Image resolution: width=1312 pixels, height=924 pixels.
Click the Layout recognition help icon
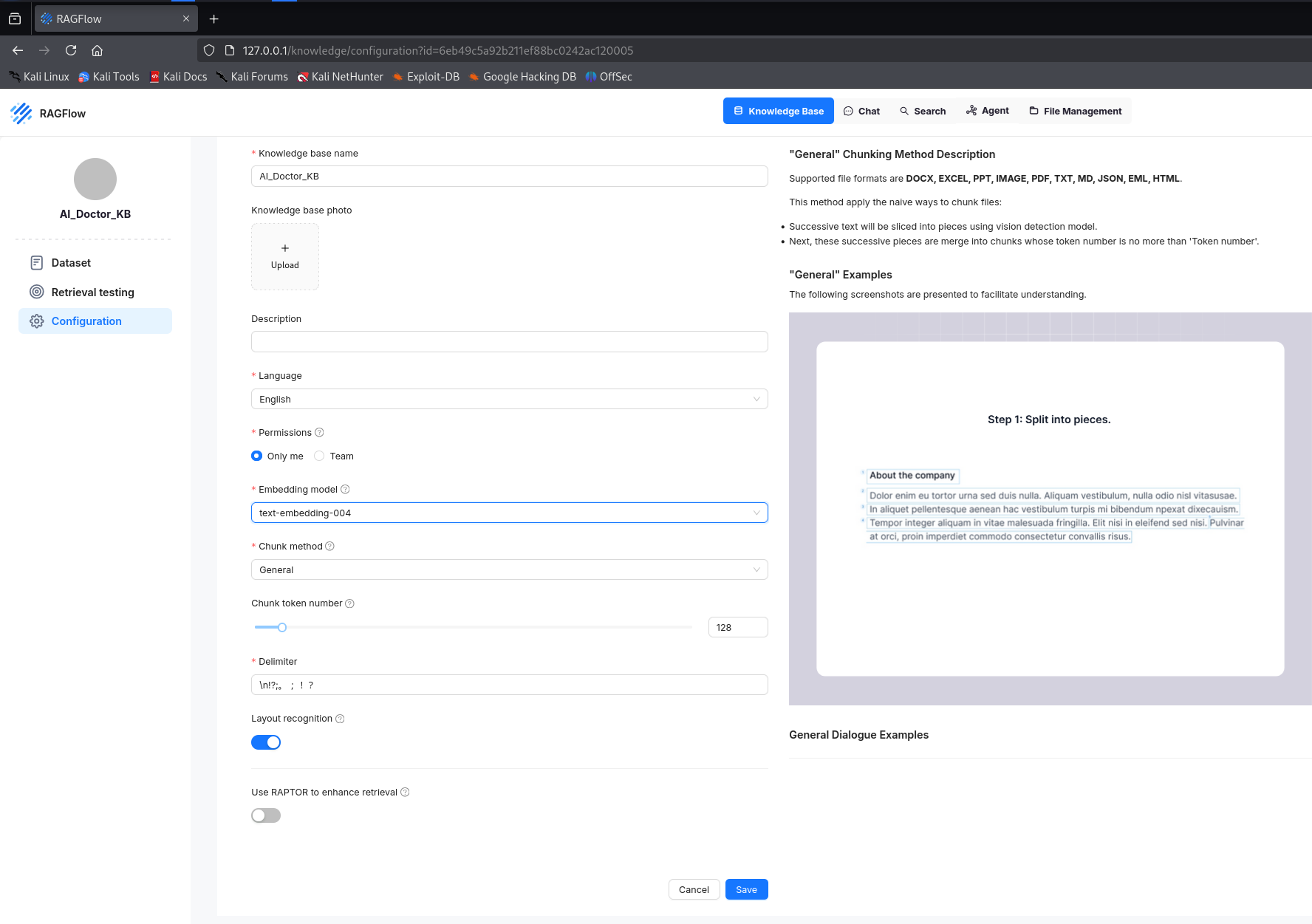340,719
